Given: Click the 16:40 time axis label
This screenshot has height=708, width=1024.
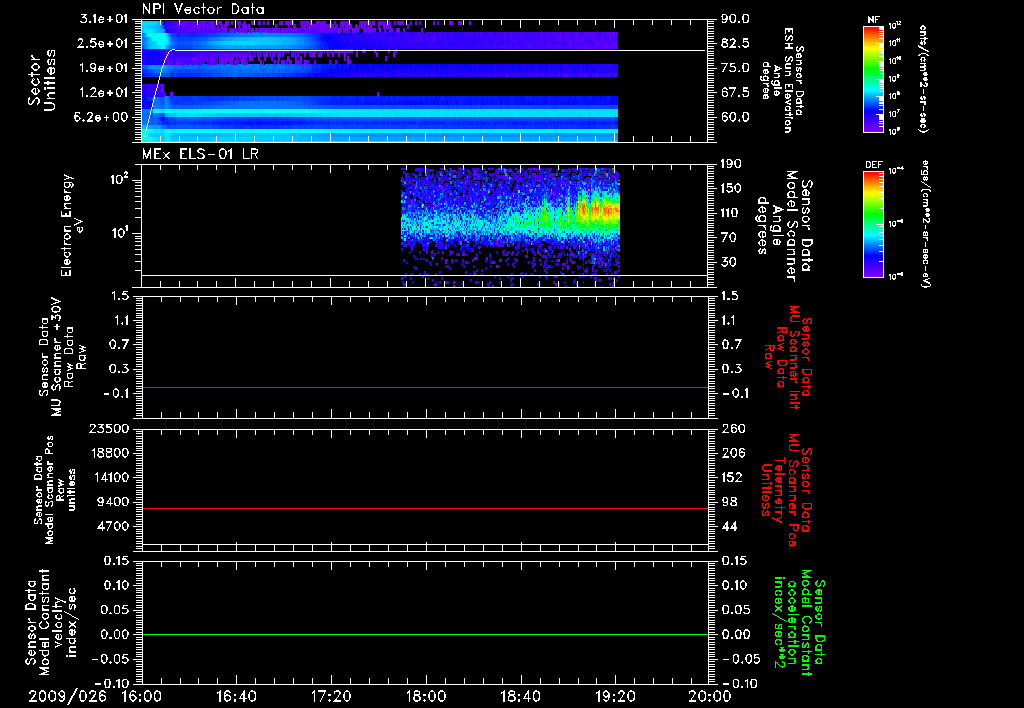Looking at the screenshot, I should pos(236,696).
